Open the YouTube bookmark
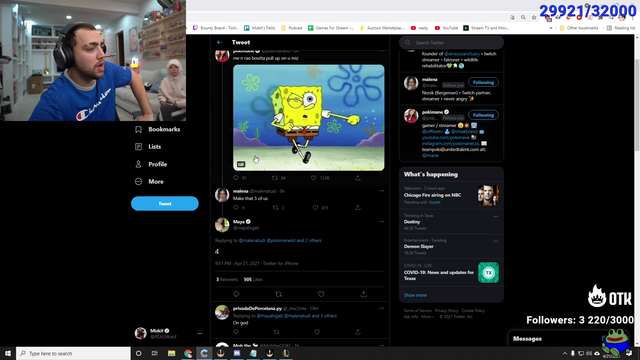Image resolution: width=640 pixels, height=360 pixels. pos(446,28)
